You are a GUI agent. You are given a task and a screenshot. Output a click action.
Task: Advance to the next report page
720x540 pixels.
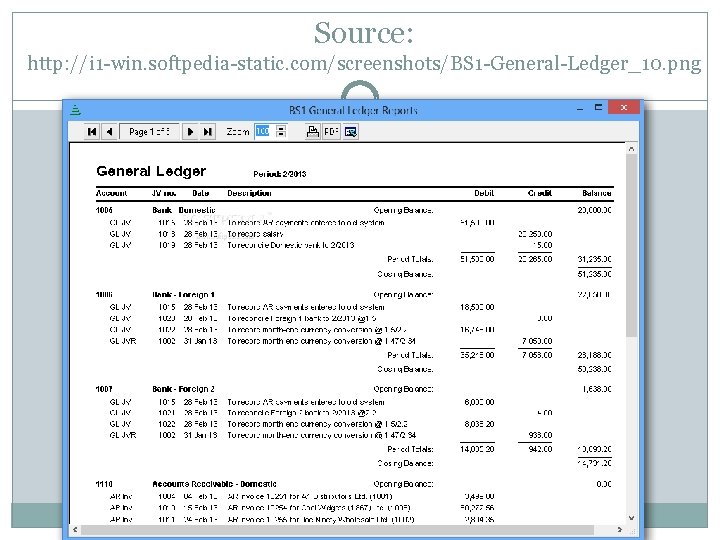click(x=190, y=132)
